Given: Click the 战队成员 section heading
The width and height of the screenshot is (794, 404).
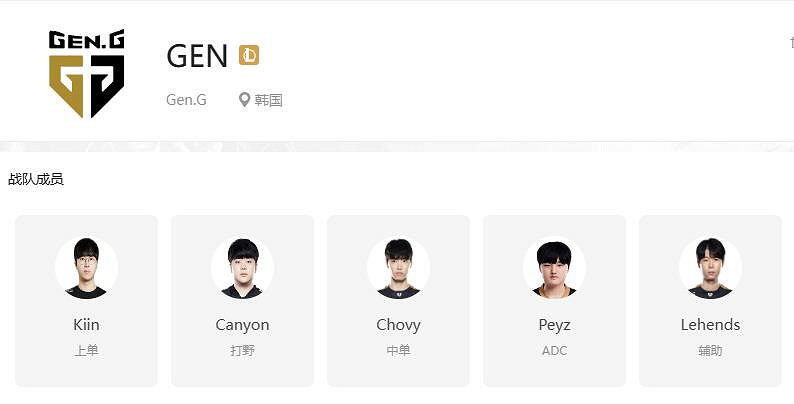Looking at the screenshot, I should [x=36, y=179].
